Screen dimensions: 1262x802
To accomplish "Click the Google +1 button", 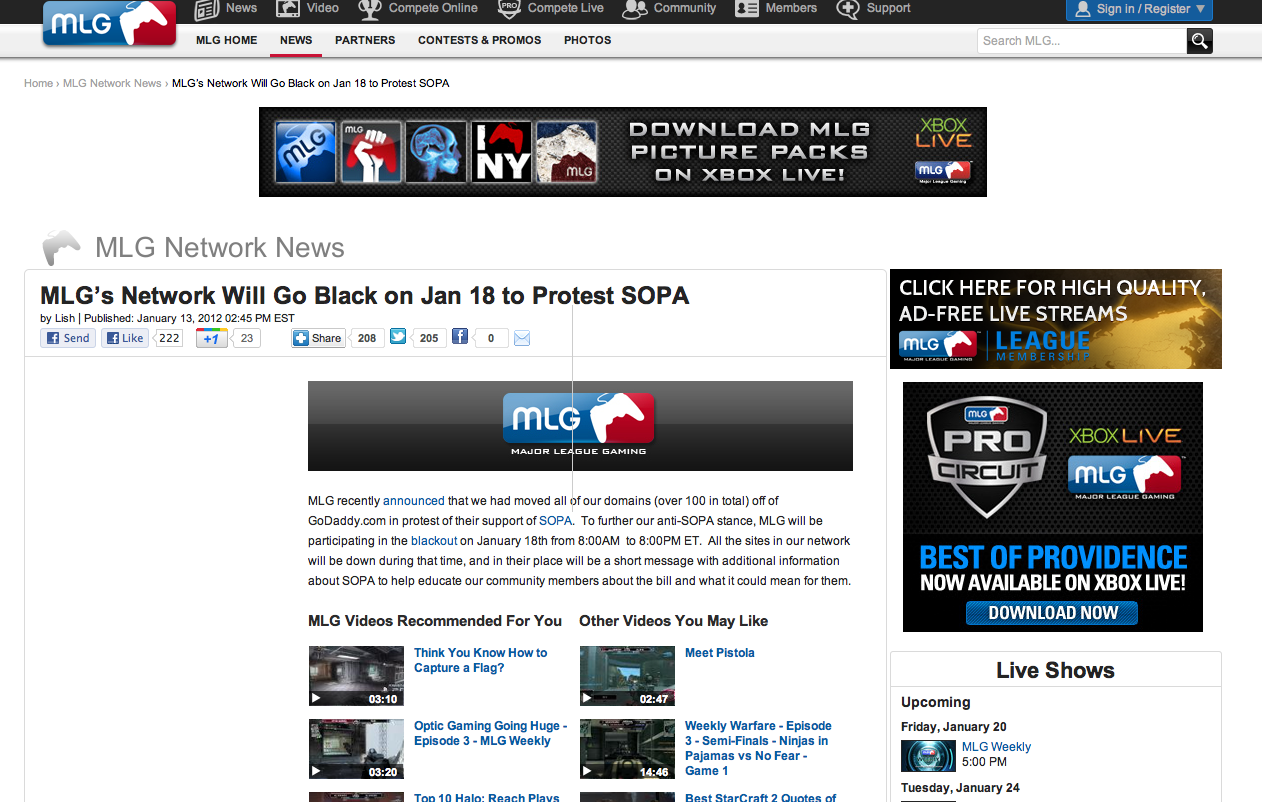I will tap(212, 338).
